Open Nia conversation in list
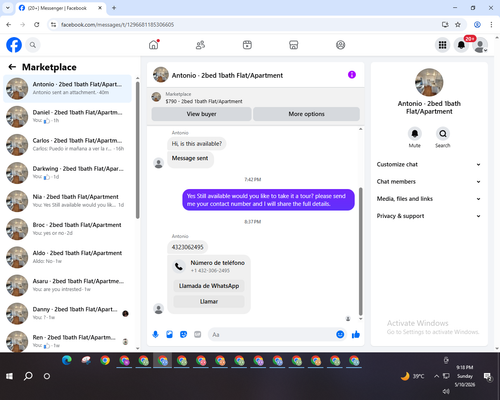 point(68,201)
